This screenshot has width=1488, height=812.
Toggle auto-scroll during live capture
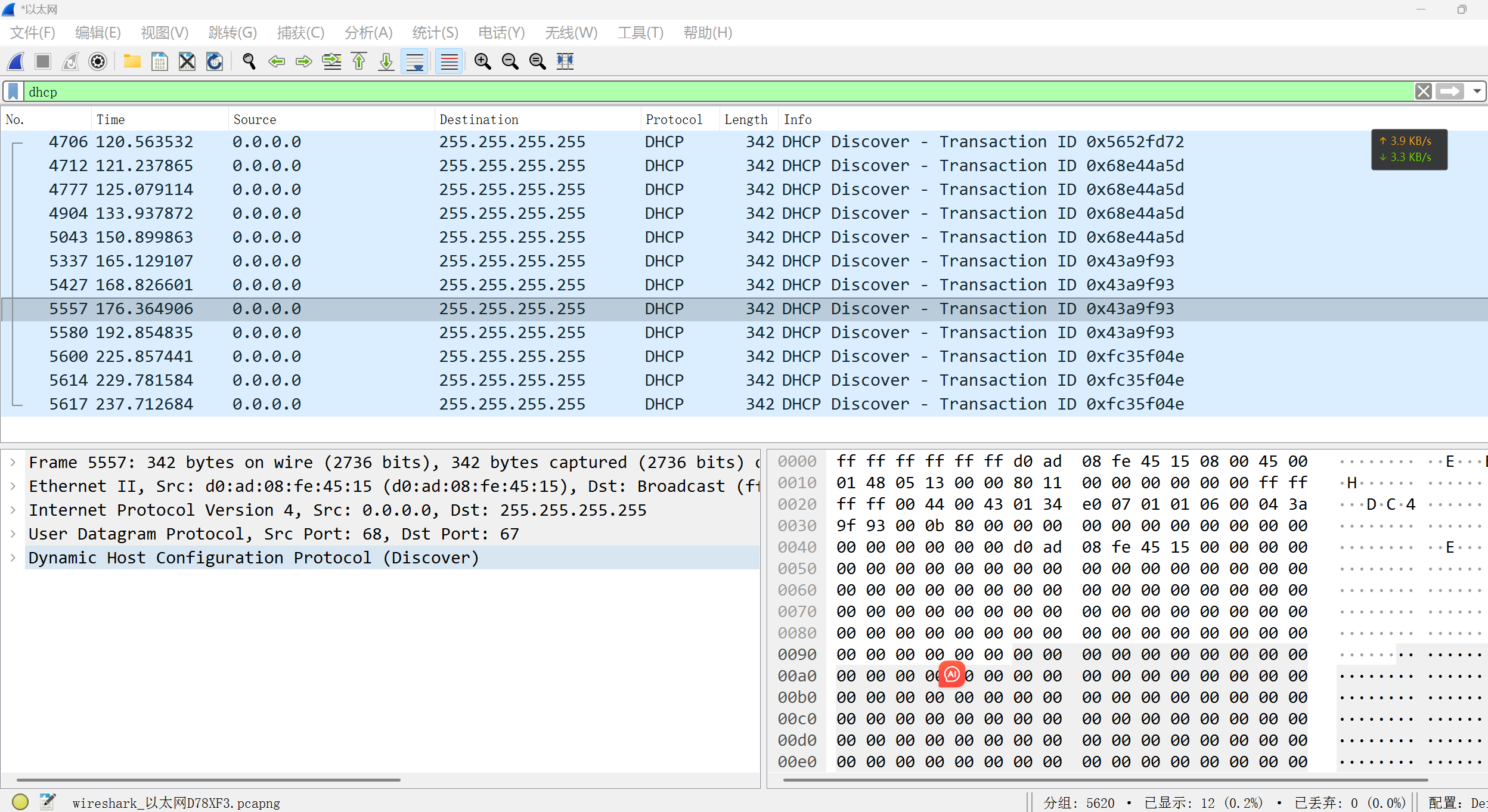(x=414, y=61)
